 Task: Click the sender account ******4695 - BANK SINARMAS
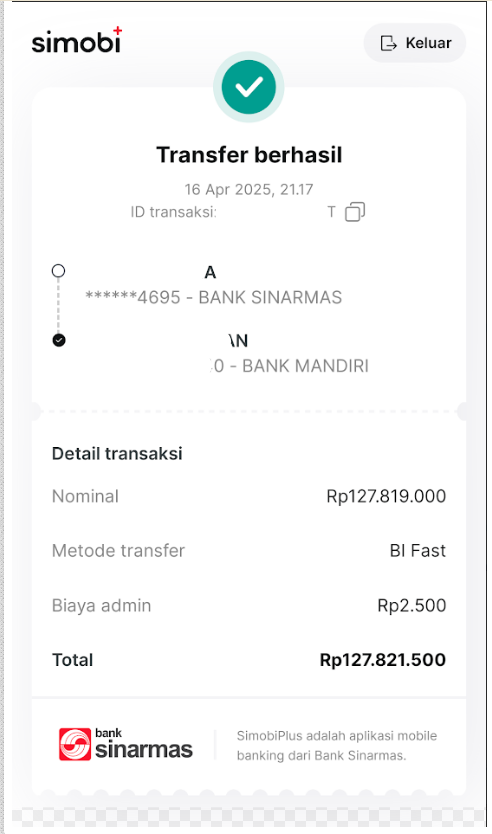pos(213,297)
